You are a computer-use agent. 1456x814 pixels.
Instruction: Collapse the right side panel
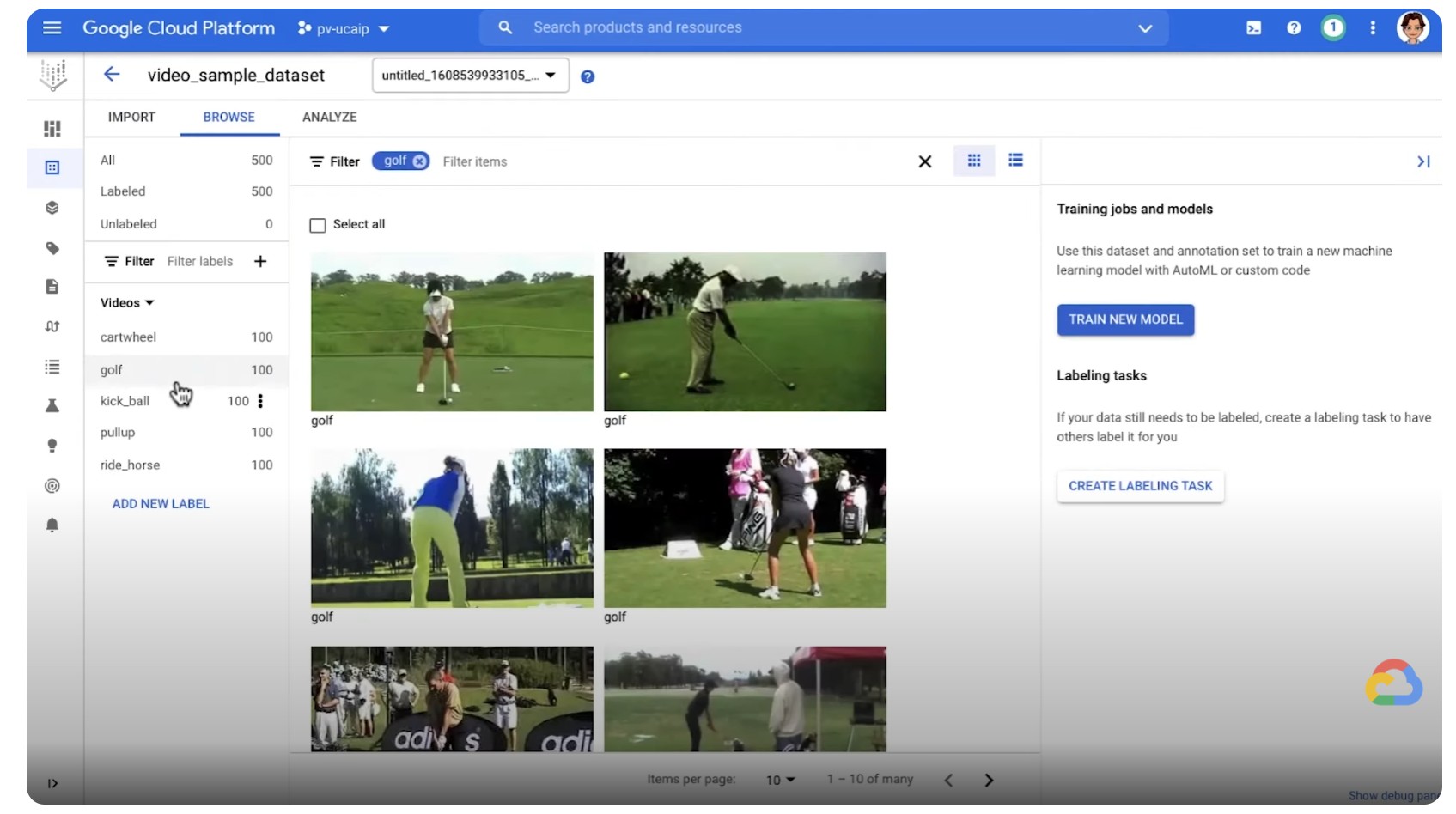tap(1422, 161)
